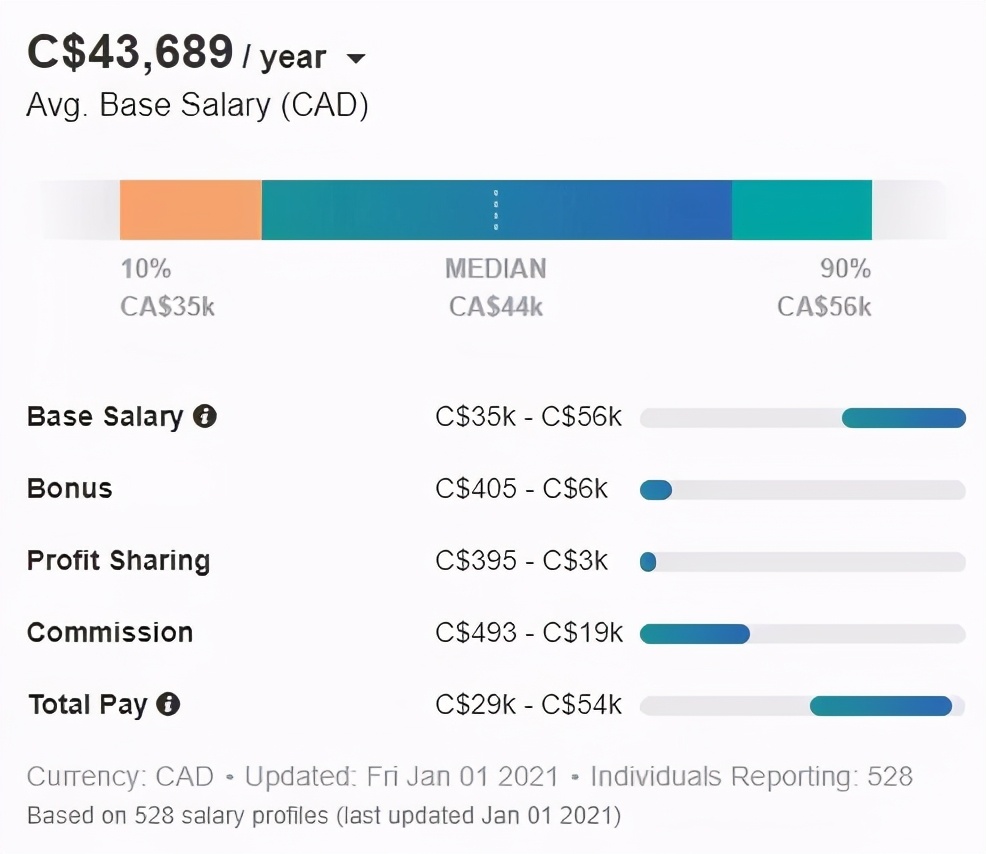Click the Bonus row label
This screenshot has height=854, width=986.
70,489
